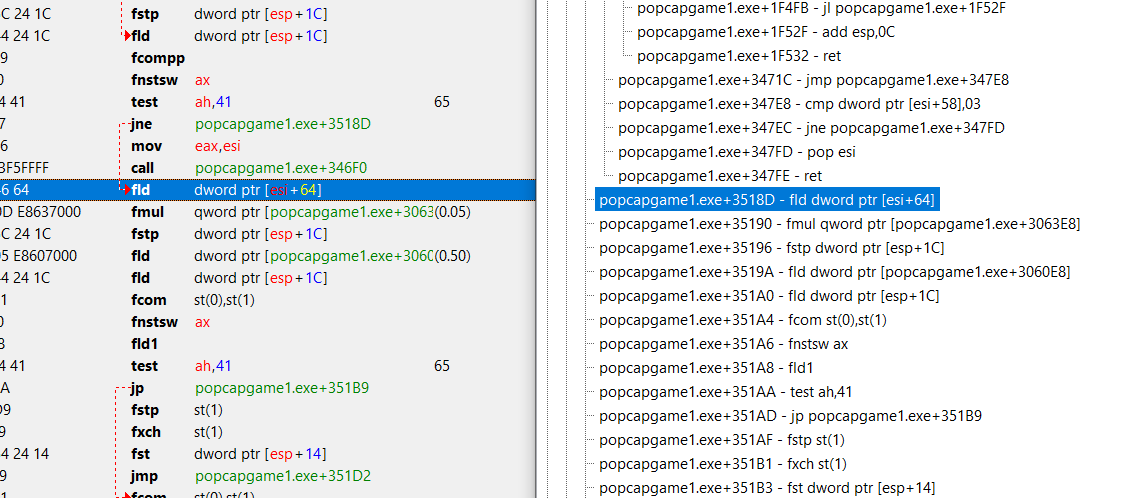Select trace entry +351B3 fst dword ptr [esp+14]

(x=767, y=488)
